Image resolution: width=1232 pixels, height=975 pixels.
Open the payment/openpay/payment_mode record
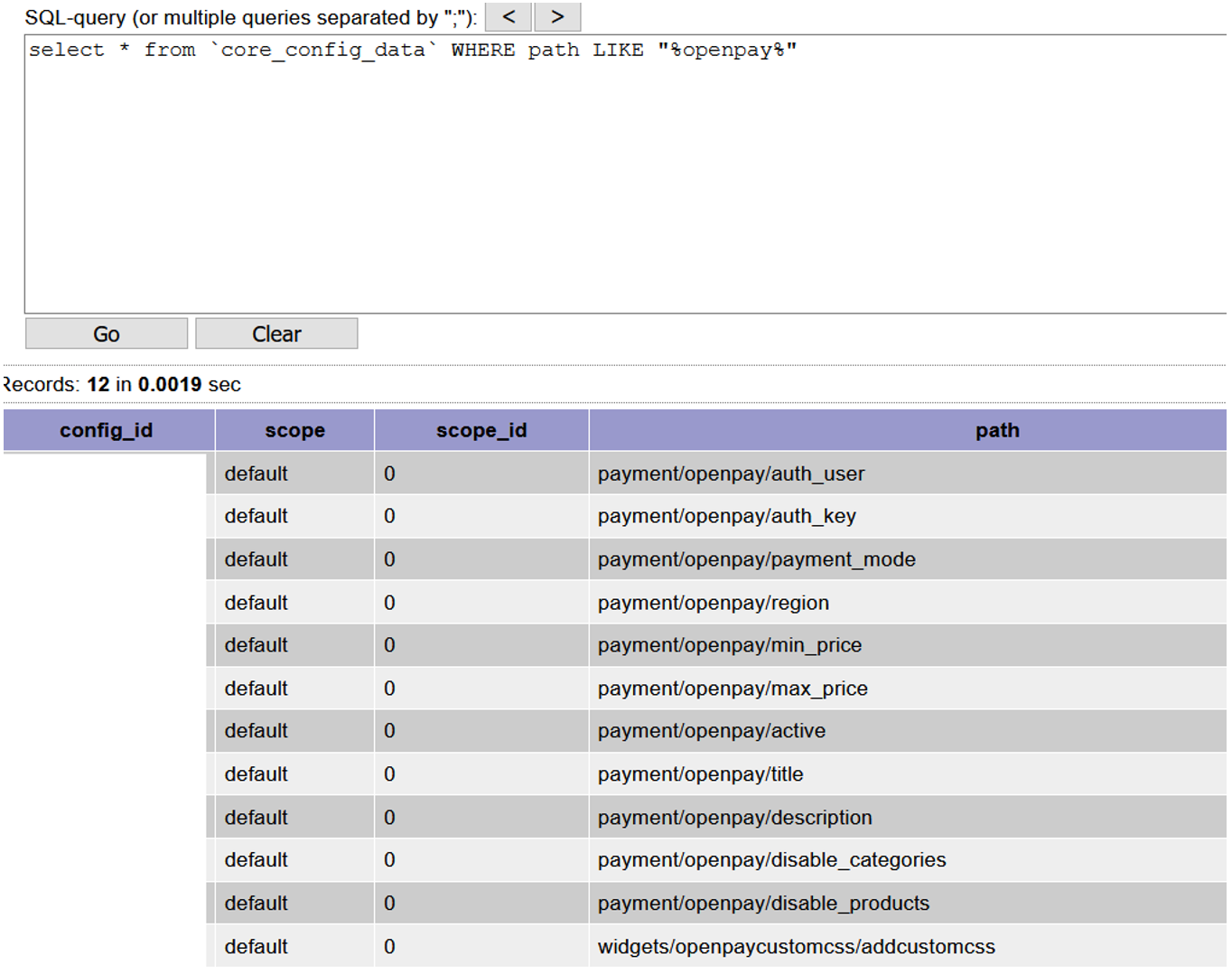pos(757,558)
